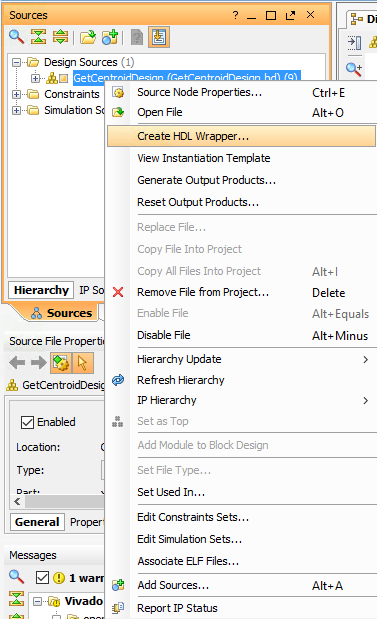Collapse all sources in the toolbar
377x619 pixels.
(38, 37)
